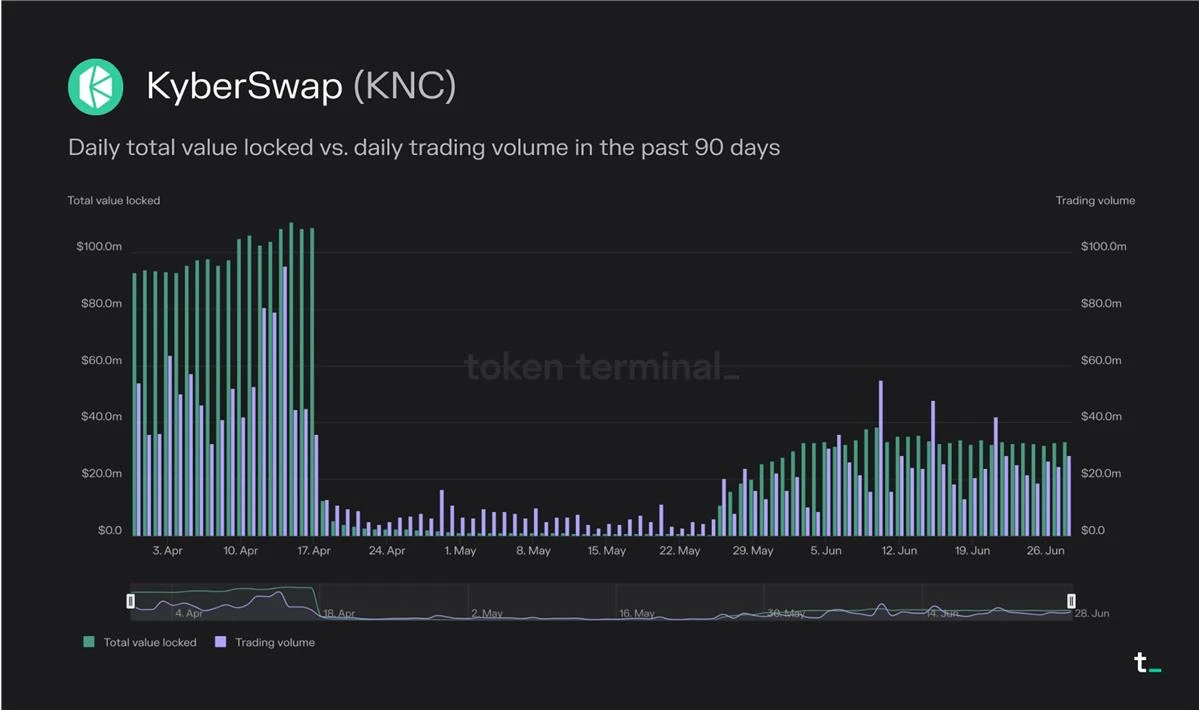Click the right axis title Trading volume
The width and height of the screenshot is (1200, 710).
pyautogui.click(x=1095, y=201)
